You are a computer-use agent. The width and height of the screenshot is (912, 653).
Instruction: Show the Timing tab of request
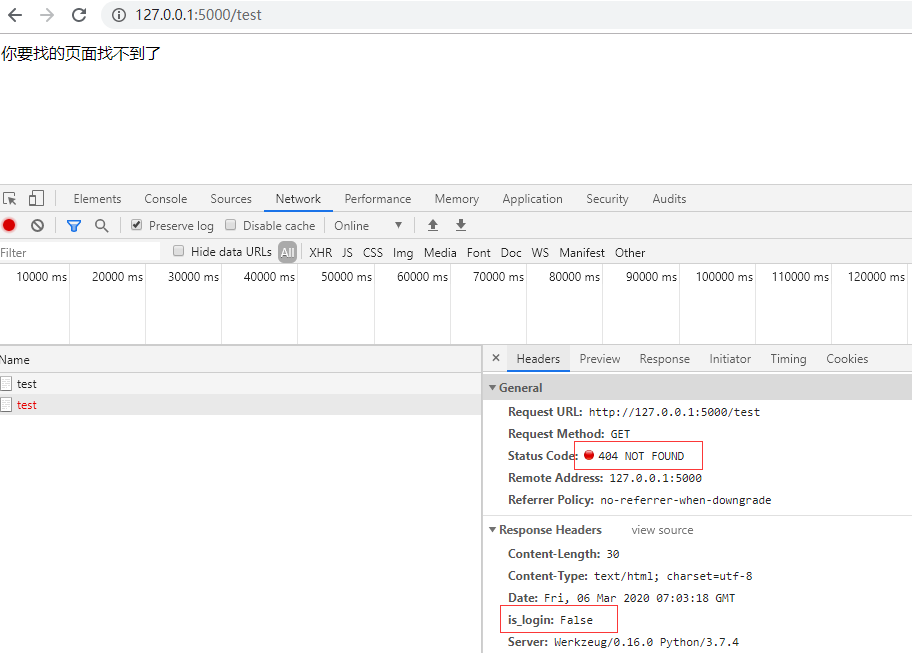[788, 359]
